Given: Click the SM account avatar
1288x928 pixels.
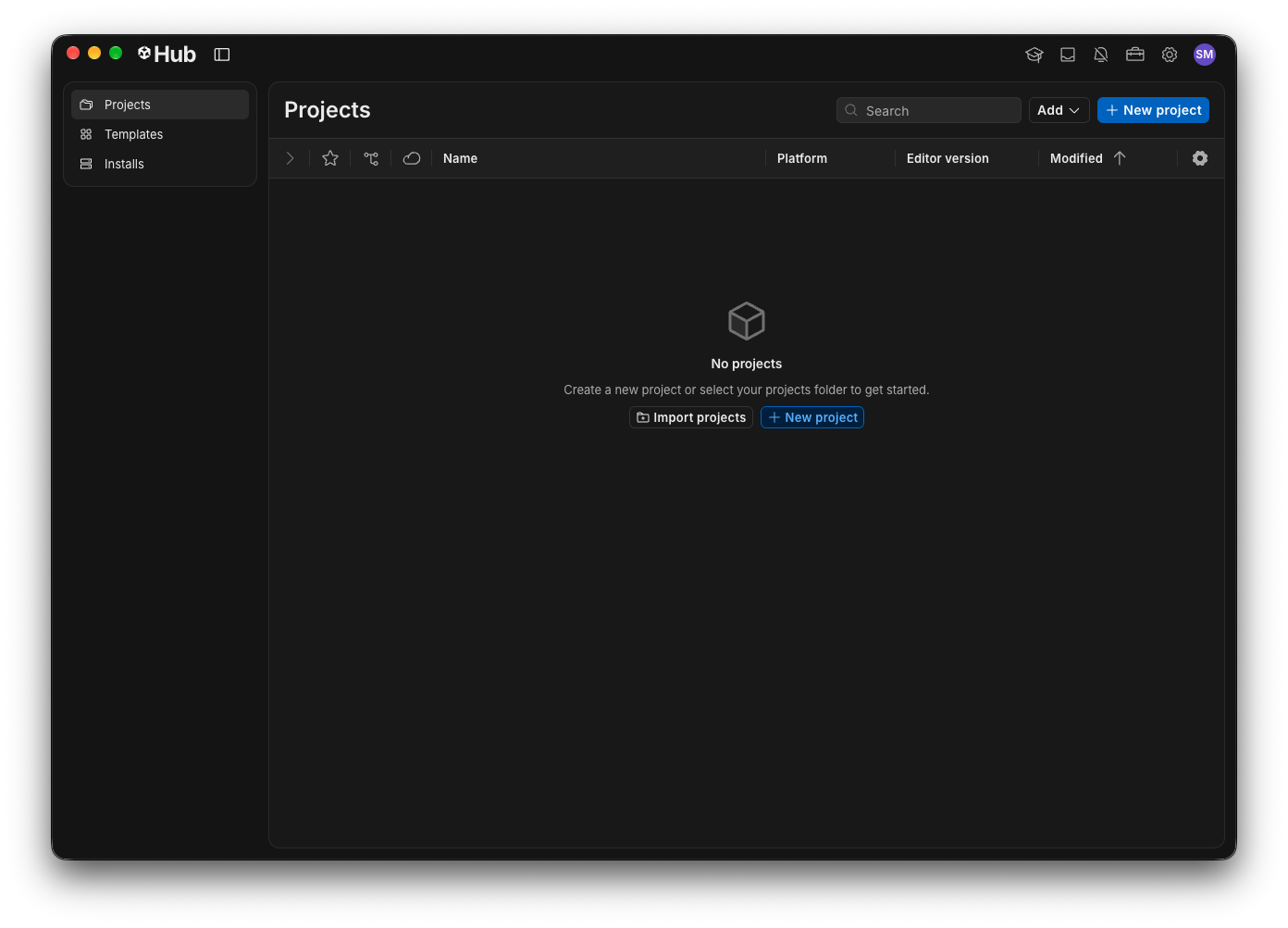Looking at the screenshot, I should tap(1205, 55).
